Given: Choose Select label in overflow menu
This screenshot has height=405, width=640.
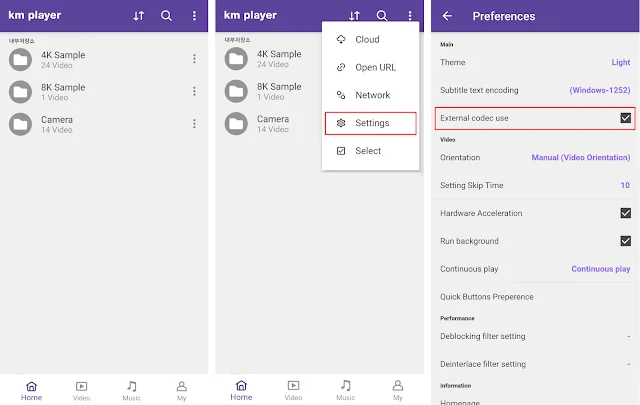Looking at the screenshot, I should coord(368,151).
